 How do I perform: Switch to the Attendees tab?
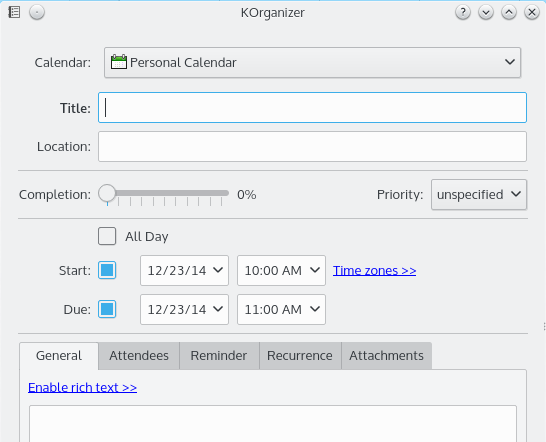139,356
